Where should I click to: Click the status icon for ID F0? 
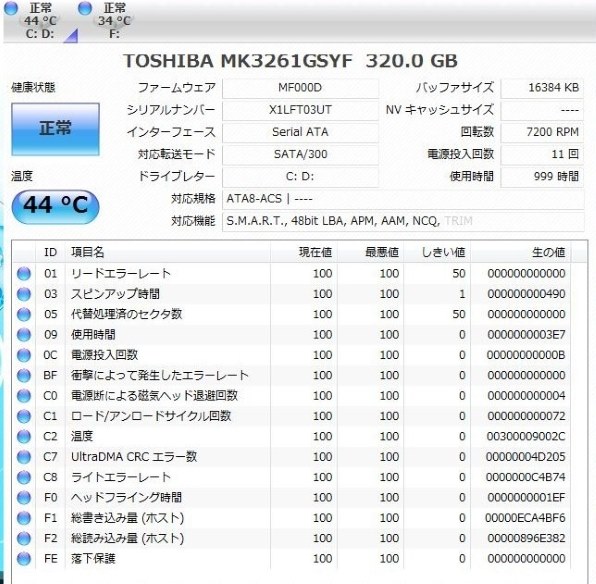[24, 498]
